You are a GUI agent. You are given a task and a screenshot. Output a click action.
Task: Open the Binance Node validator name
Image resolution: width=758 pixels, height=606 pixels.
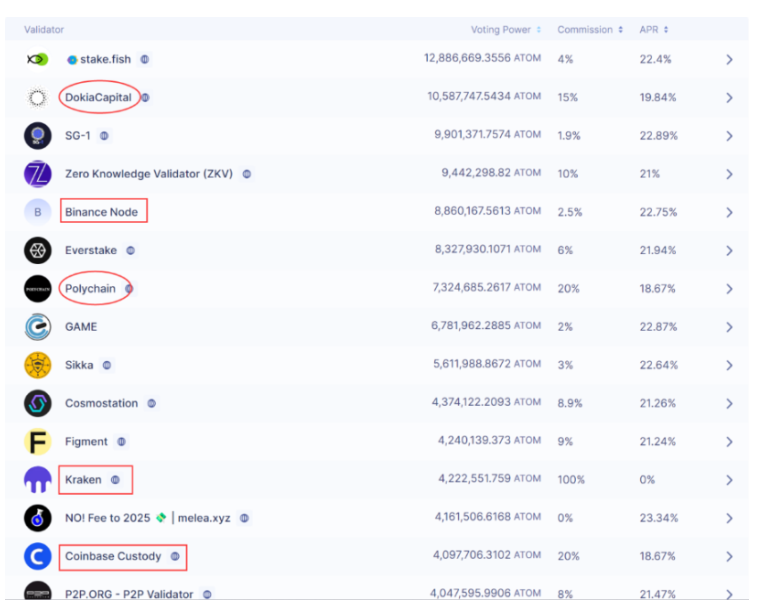(102, 212)
